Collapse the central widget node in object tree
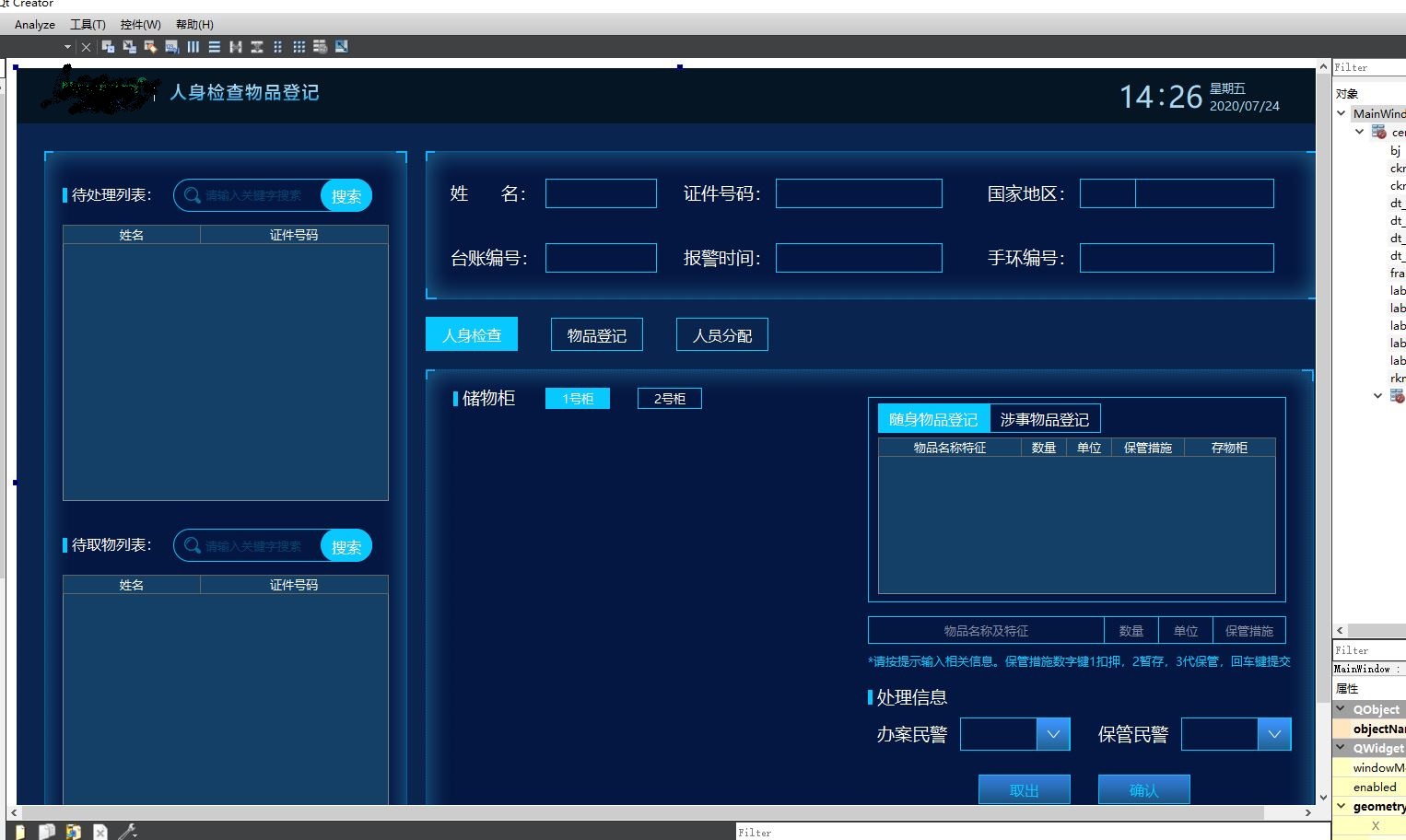 (1359, 132)
